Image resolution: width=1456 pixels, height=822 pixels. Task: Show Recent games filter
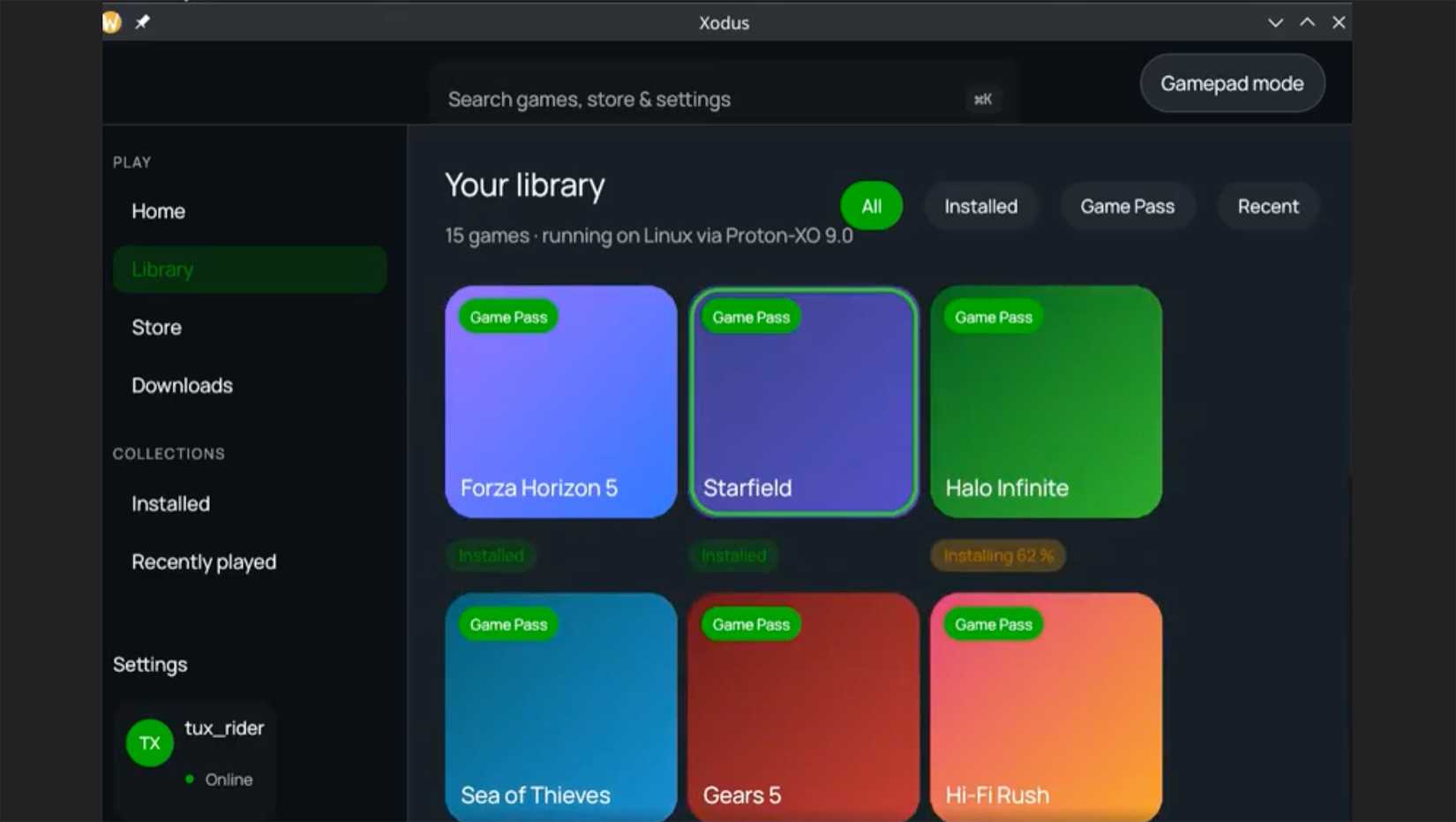1268,206
